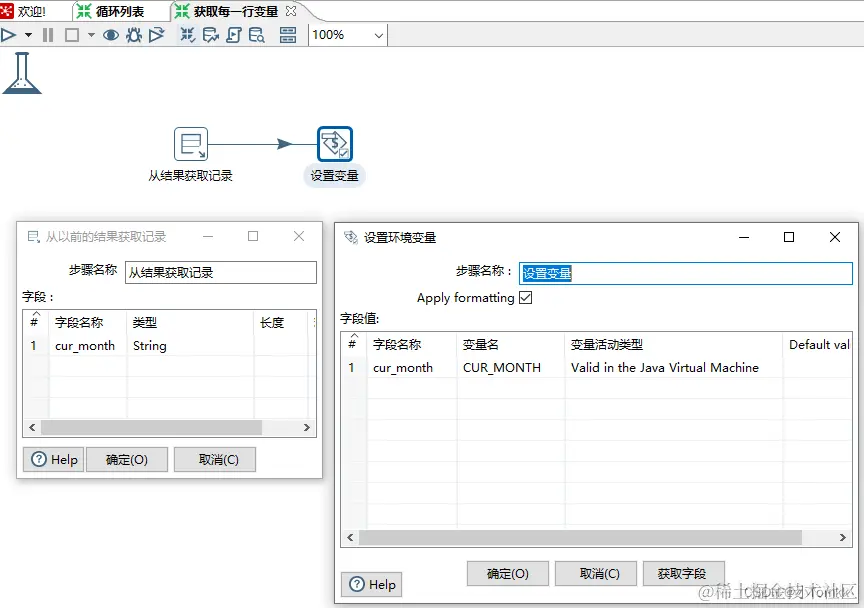Click 确定(O) in 从以前的结果获取记录 dialog
This screenshot has height=608, width=864.
(x=127, y=460)
